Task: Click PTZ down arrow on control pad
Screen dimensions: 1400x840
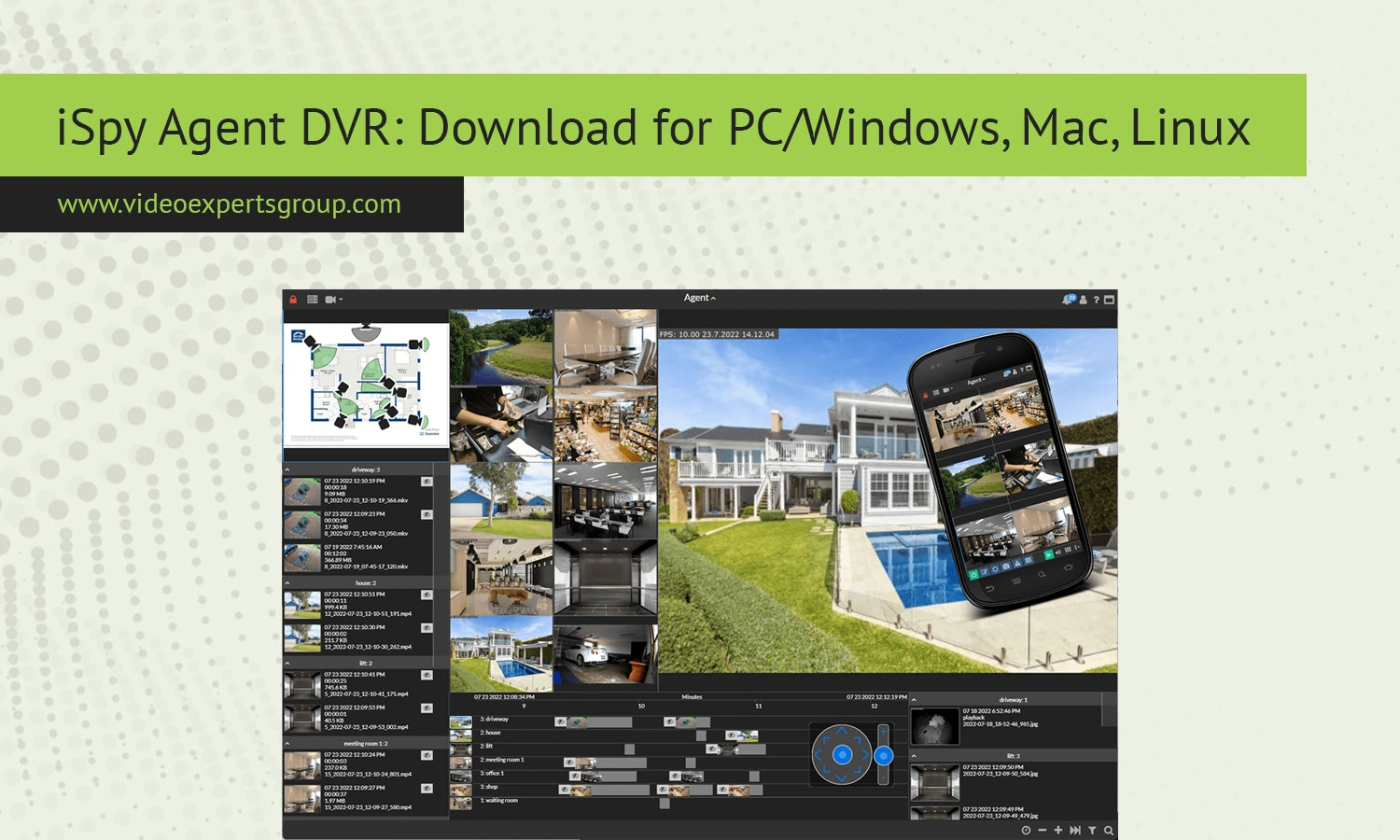Action: 842,777
